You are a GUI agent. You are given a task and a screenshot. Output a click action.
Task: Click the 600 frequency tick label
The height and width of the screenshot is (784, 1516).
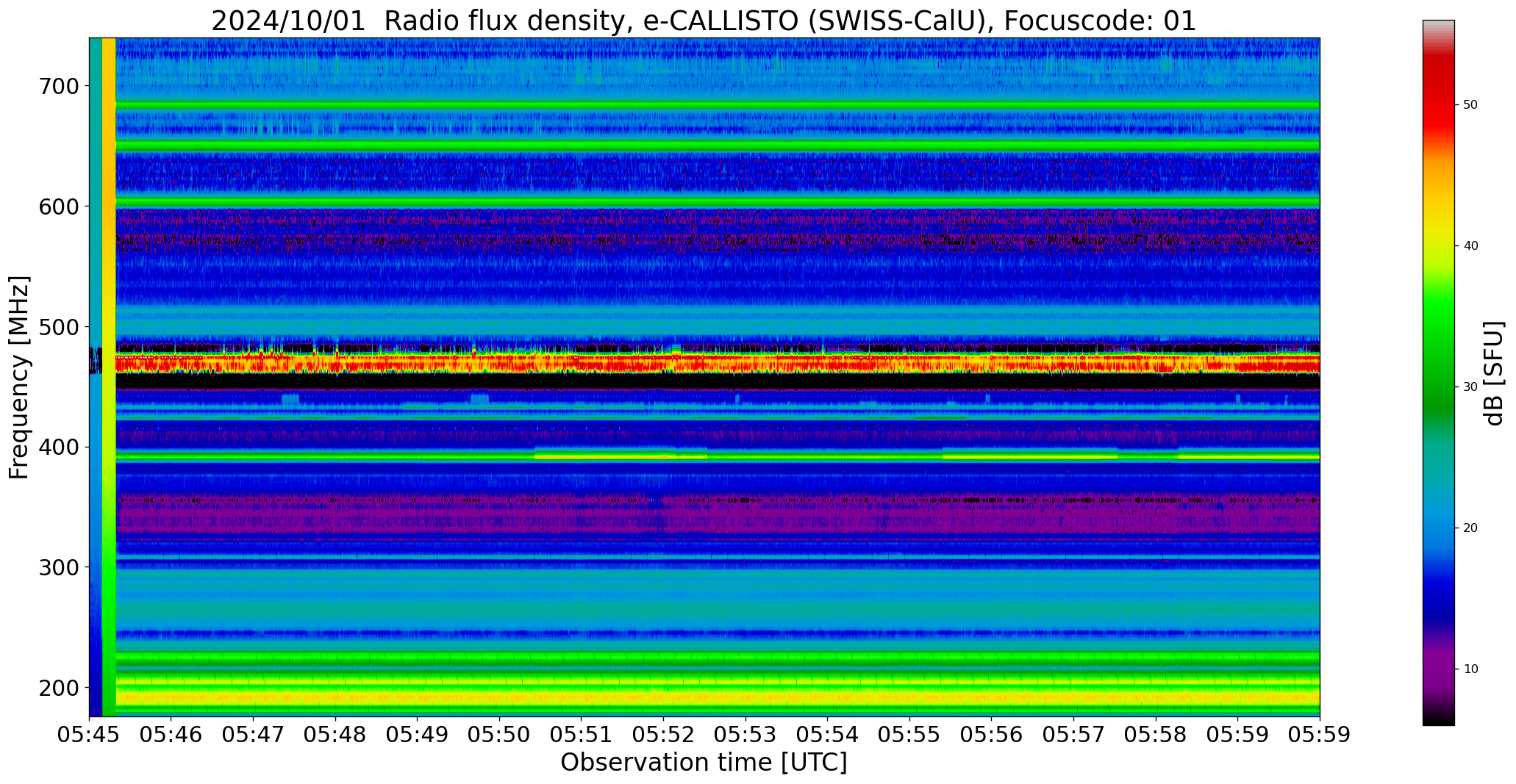tap(58, 206)
